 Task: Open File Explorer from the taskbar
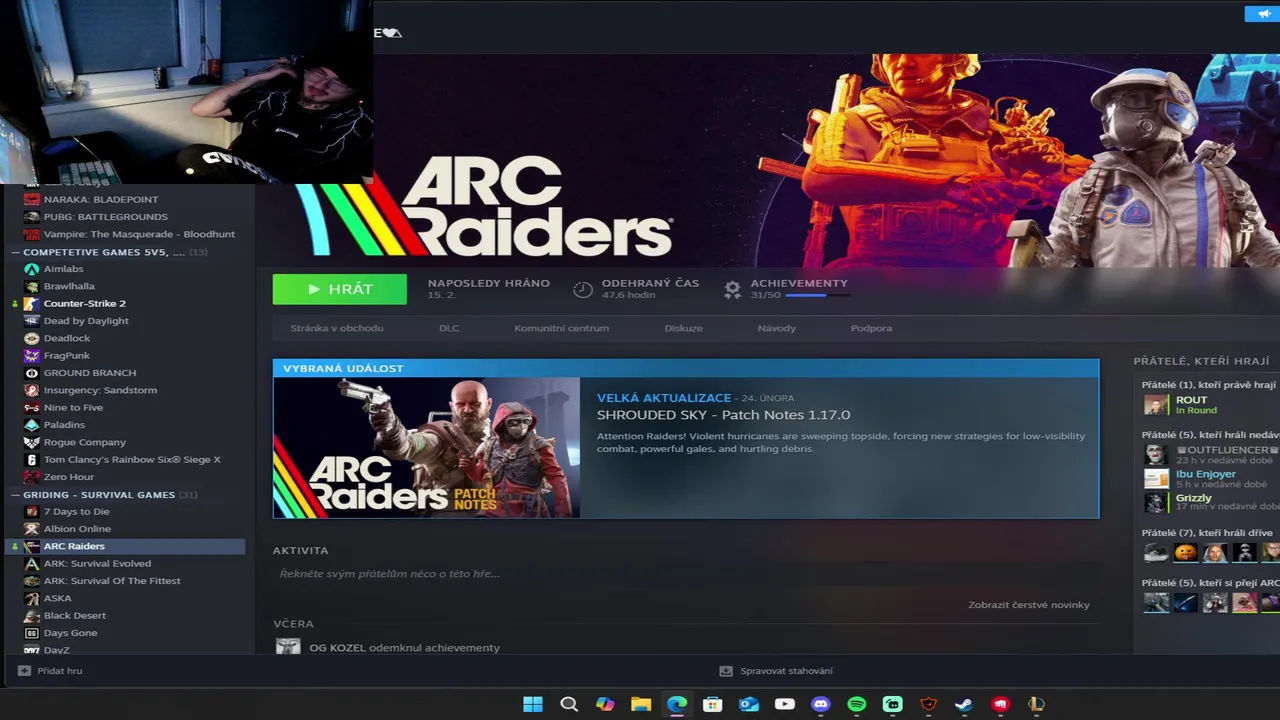pyautogui.click(x=641, y=704)
